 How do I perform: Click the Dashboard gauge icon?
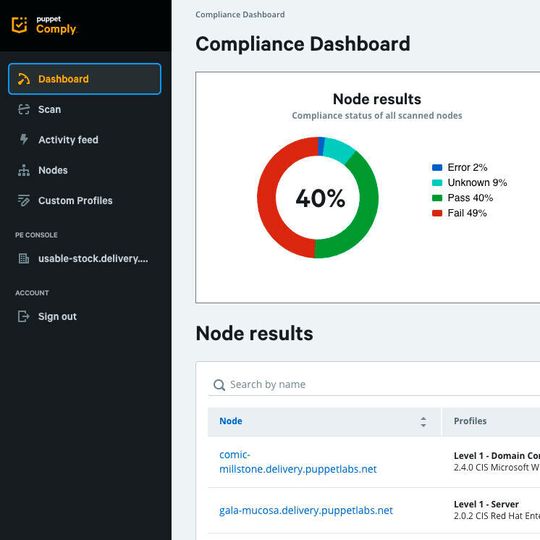(x=23, y=79)
